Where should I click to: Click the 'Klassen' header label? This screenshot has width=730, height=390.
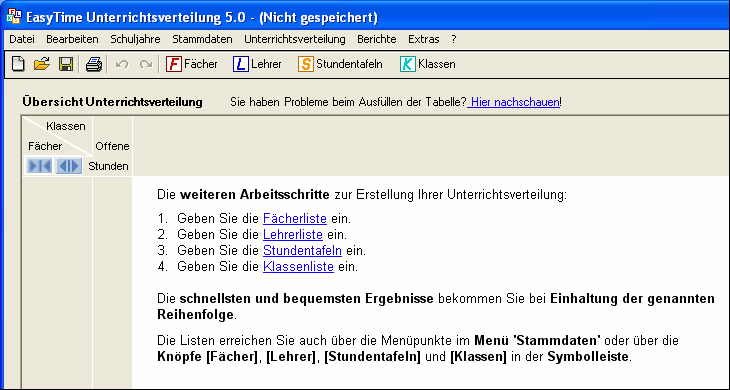pos(66,126)
